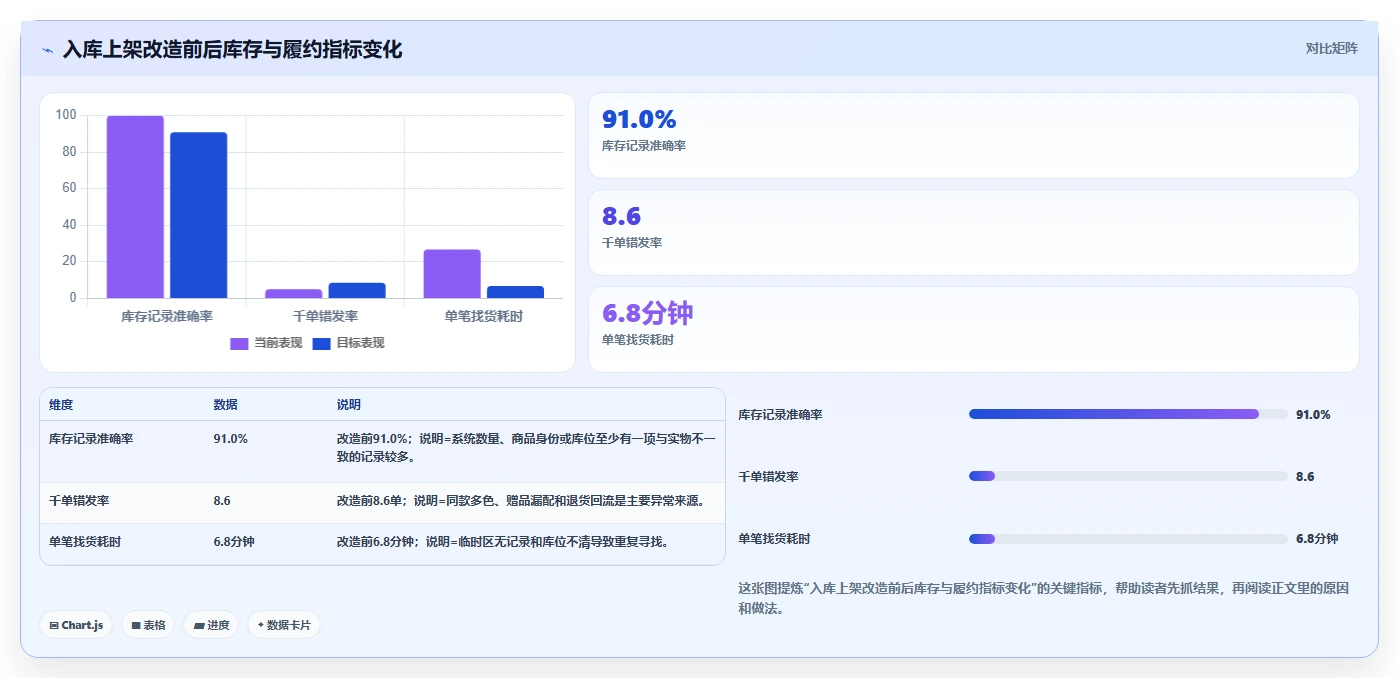The height and width of the screenshot is (678, 1399).
Task: Click the 库存记录准确率 x-axis label in the chart
Action: [167, 316]
